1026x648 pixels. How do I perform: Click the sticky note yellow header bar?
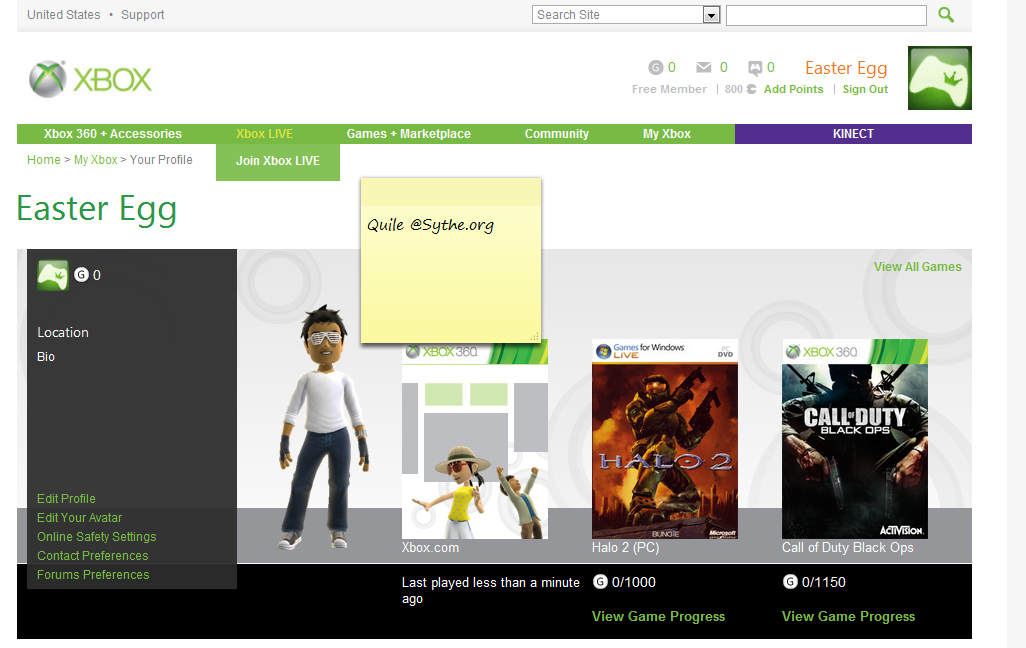point(451,192)
